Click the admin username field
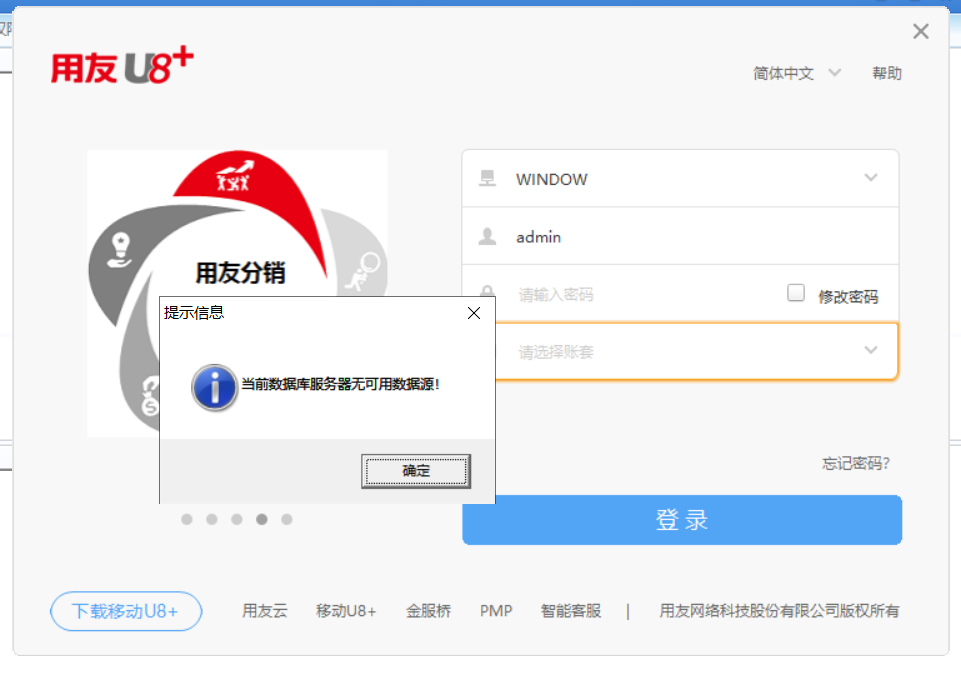The image size is (961, 675). (x=680, y=236)
